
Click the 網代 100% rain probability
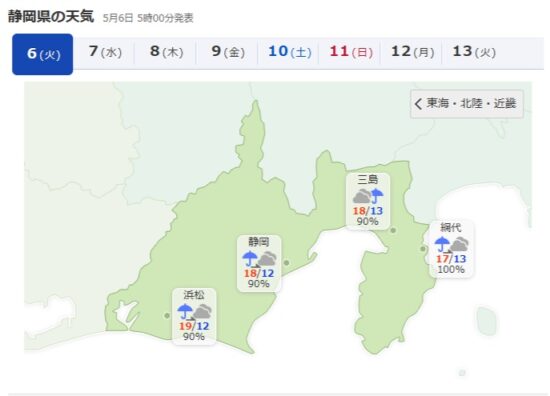(451, 269)
